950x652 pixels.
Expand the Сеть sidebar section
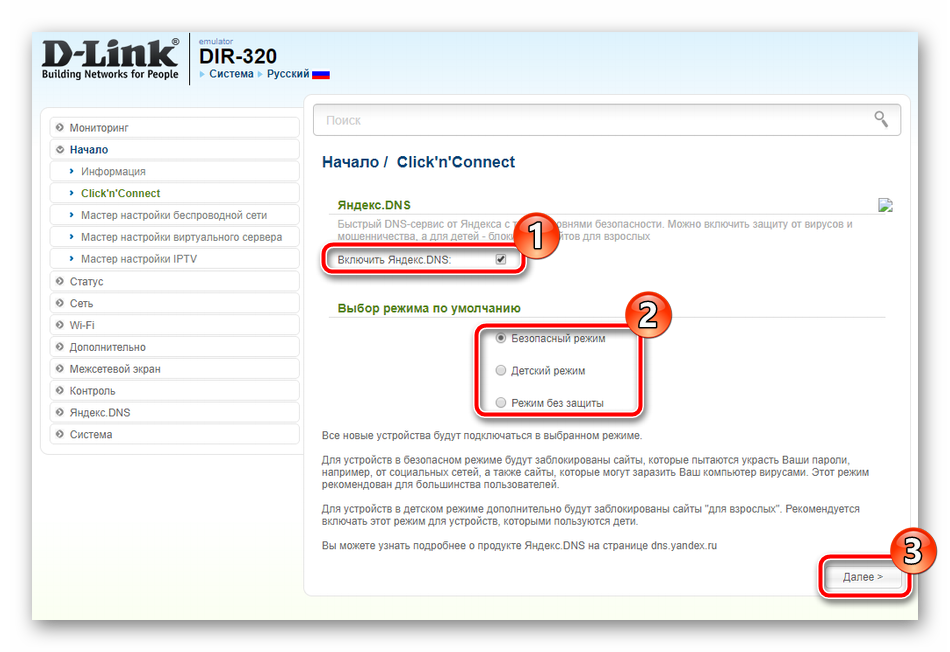[174, 303]
